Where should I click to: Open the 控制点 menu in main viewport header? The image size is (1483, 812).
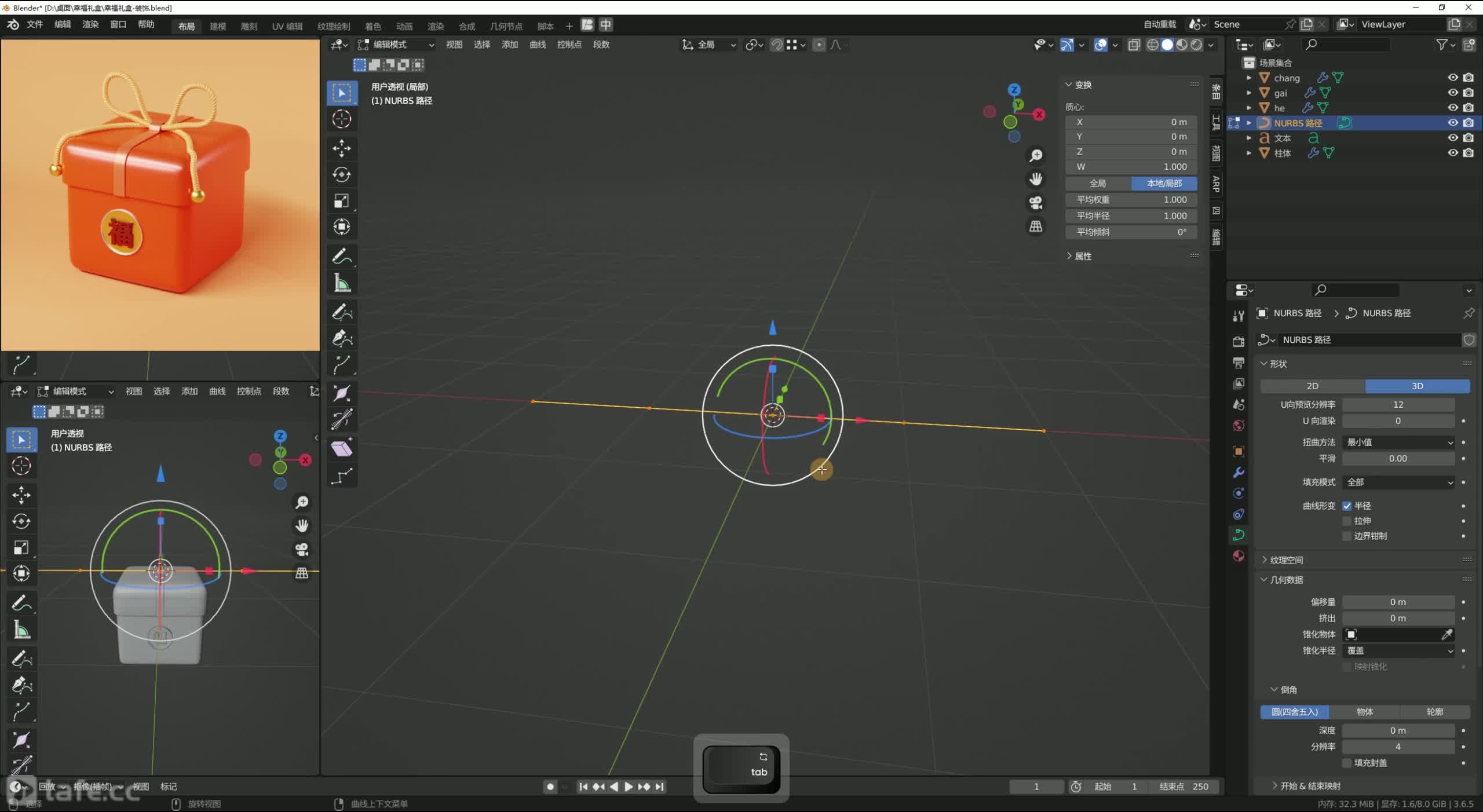569,45
